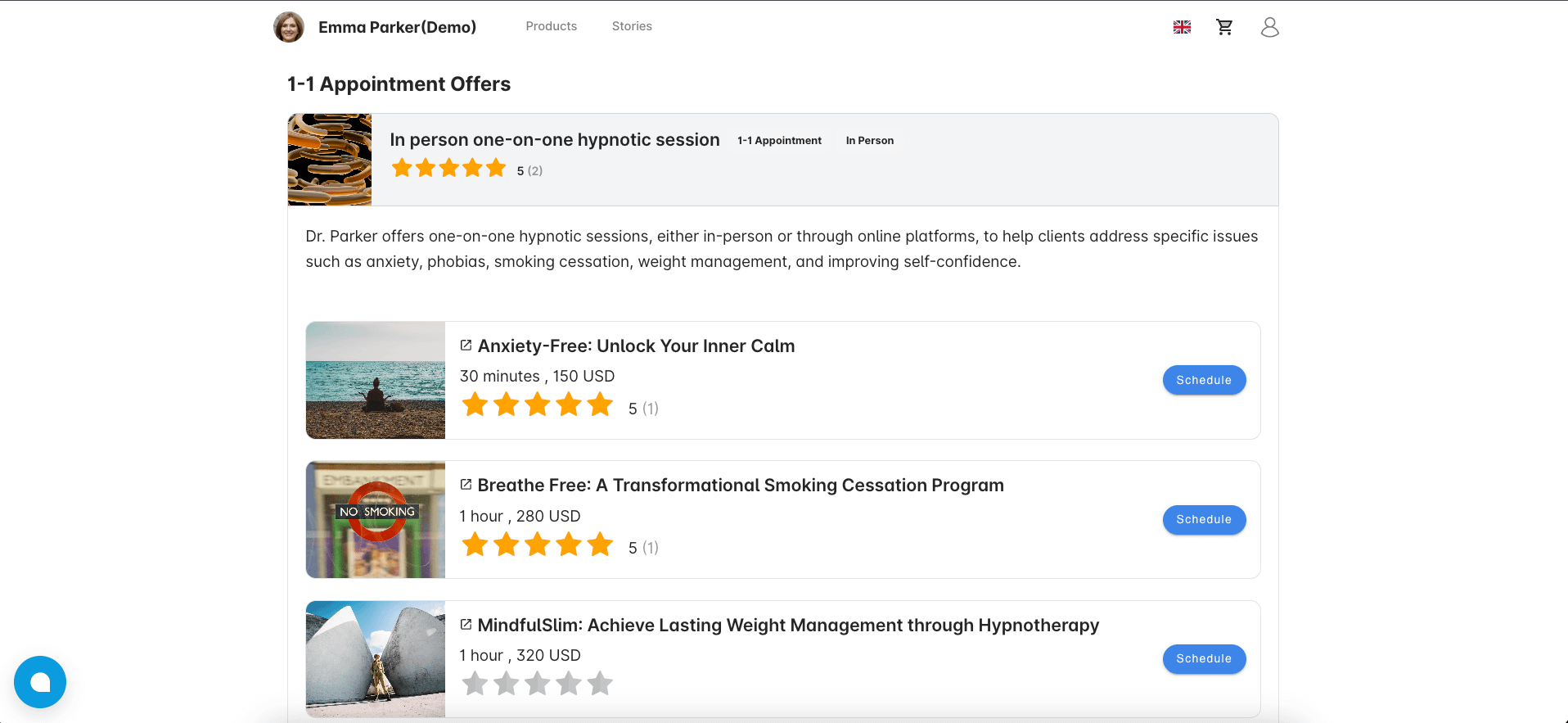Viewport: 1568px width, 723px height.
Task: Click Emma Parker(Demo) site name
Action: tap(397, 27)
